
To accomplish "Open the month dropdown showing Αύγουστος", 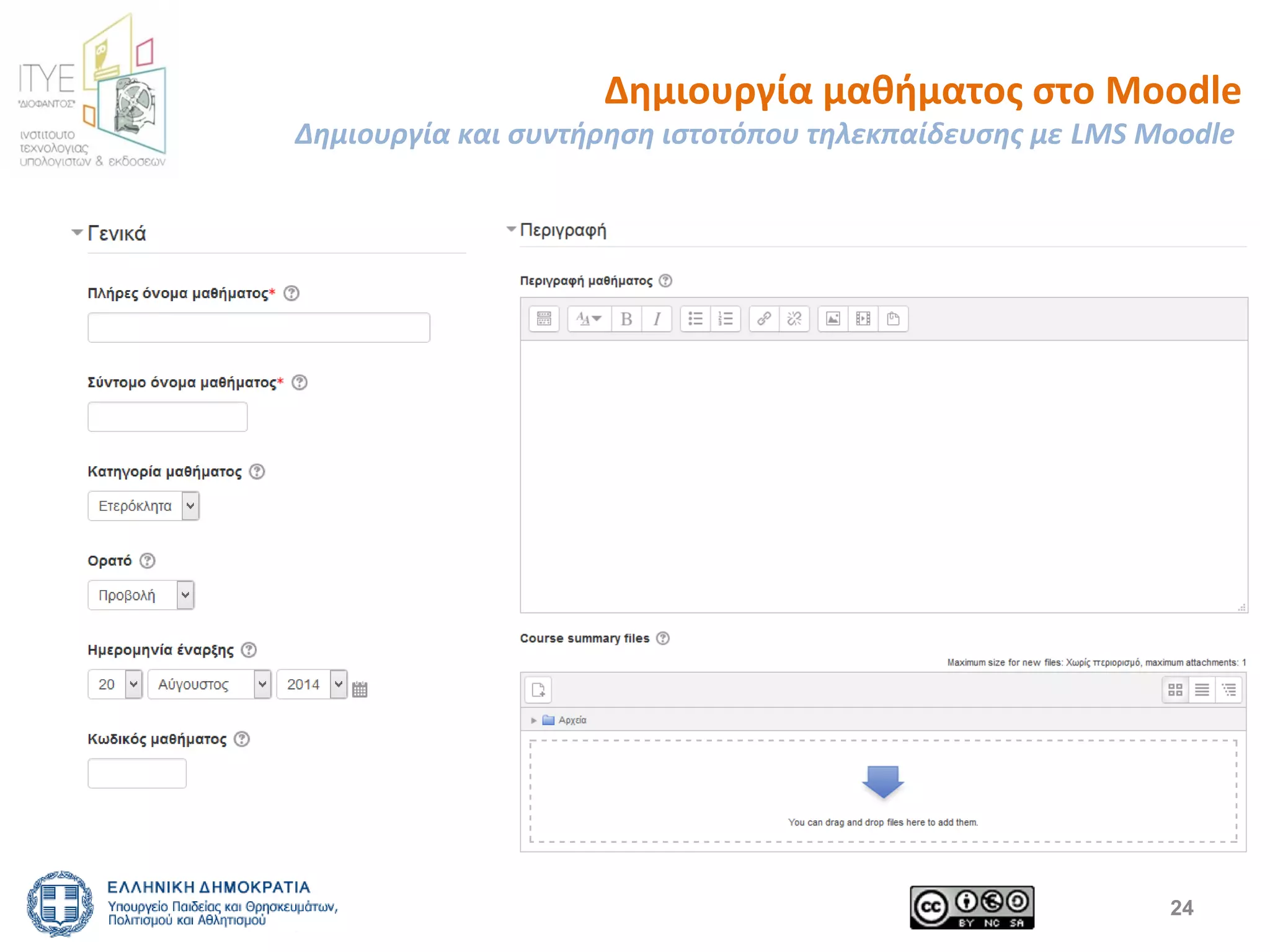I will pyautogui.click(x=209, y=684).
